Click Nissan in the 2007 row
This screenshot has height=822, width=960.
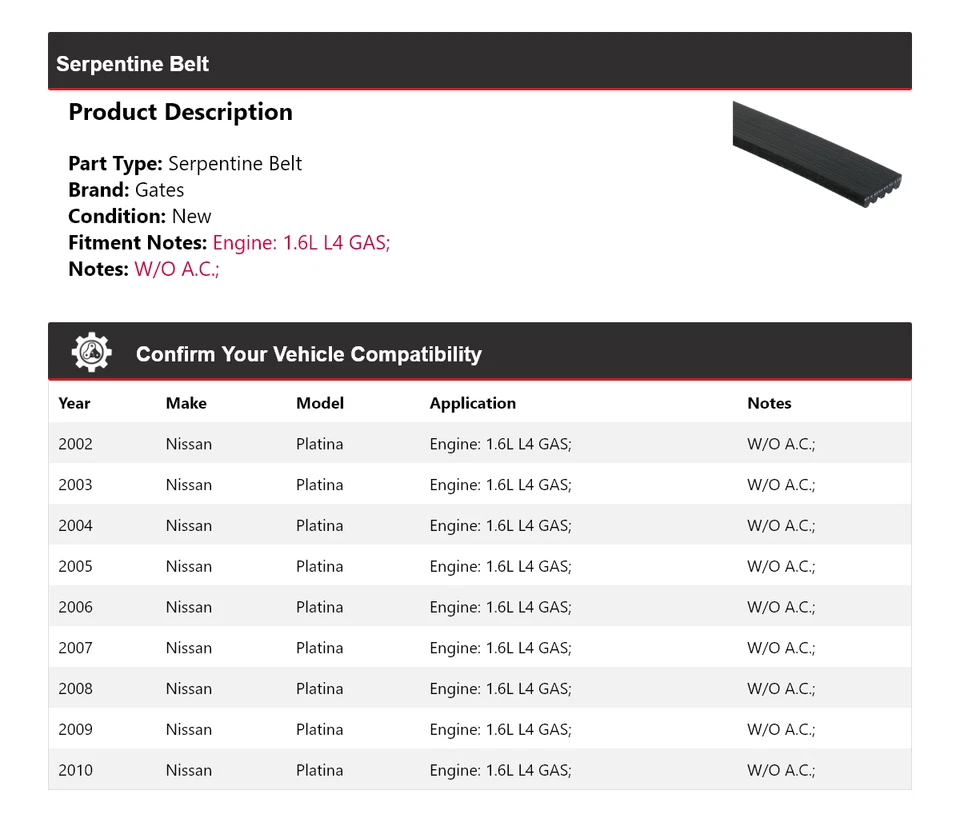189,648
